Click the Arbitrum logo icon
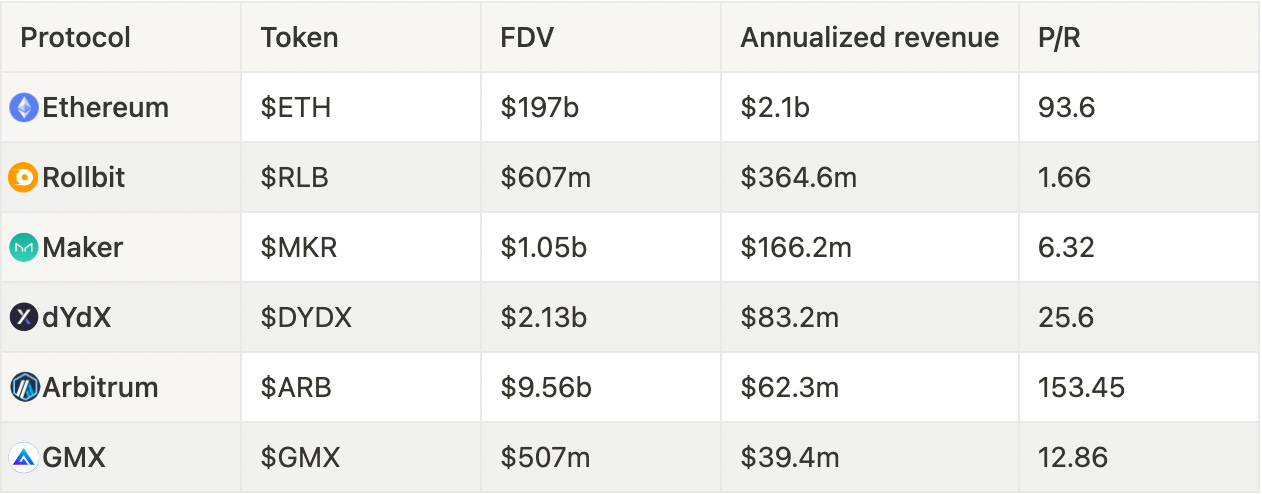The width and height of the screenshot is (1262, 494). tap(24, 387)
